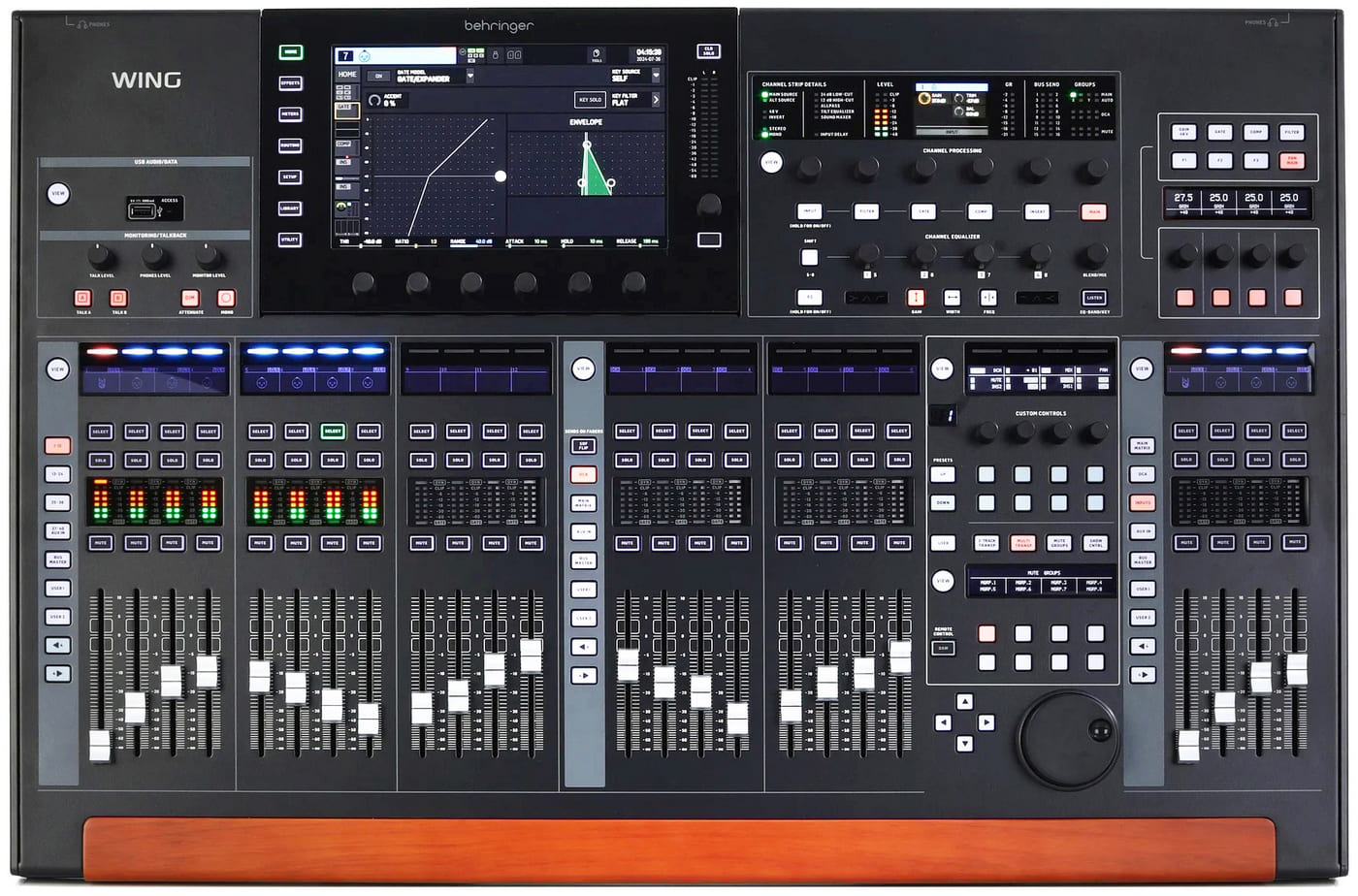Toggle the SHIFT button in Channel Equalizer
This screenshot has height=896, width=1358.
(x=809, y=257)
